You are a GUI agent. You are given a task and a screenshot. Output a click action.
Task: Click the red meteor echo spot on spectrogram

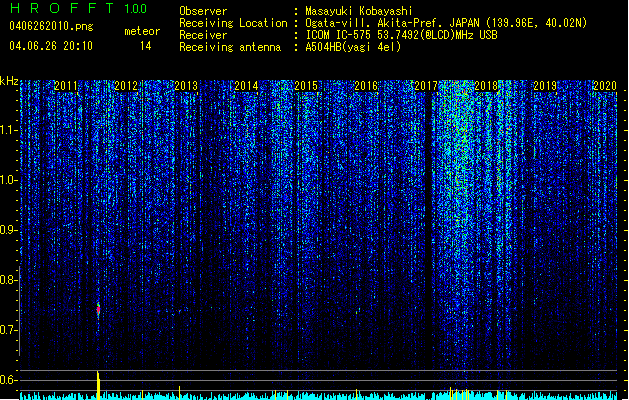click(98, 310)
